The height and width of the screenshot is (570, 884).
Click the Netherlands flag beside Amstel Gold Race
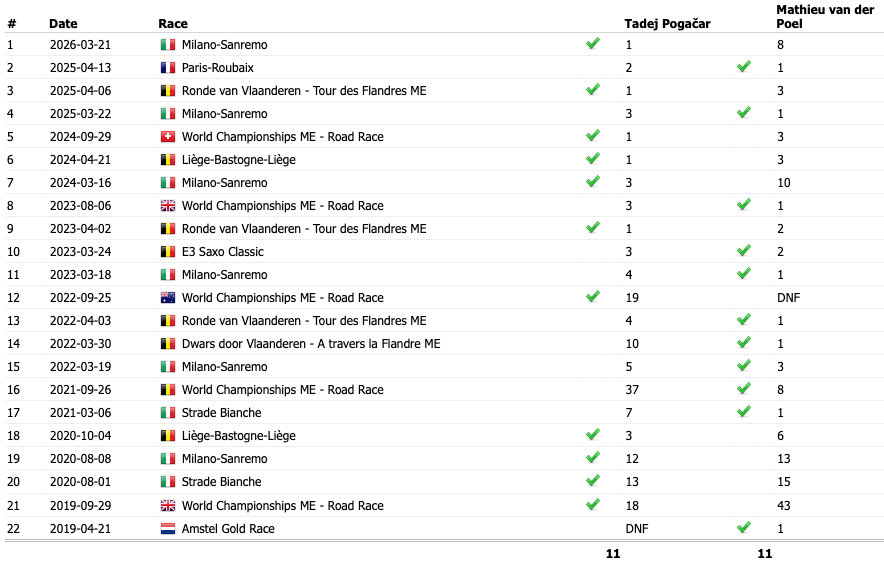[x=168, y=529]
